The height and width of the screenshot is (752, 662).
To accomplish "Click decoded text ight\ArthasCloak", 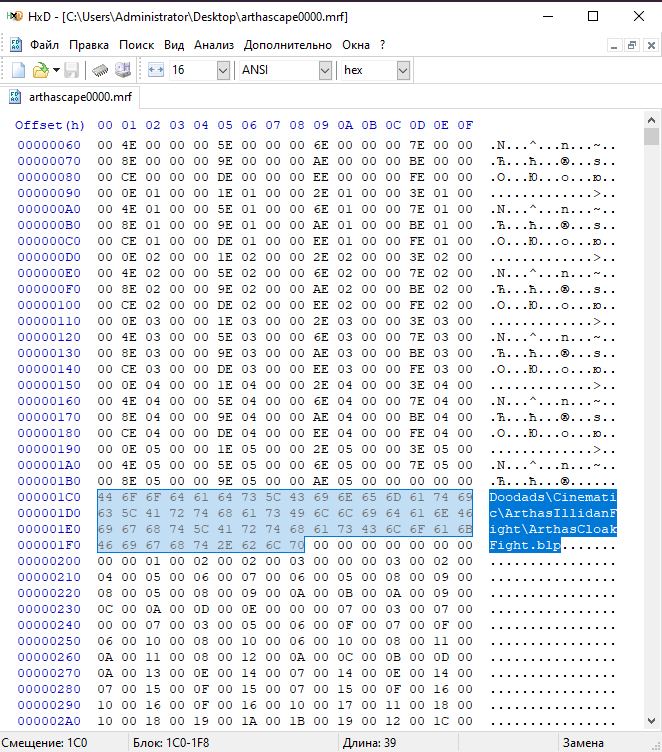I will click(553, 529).
